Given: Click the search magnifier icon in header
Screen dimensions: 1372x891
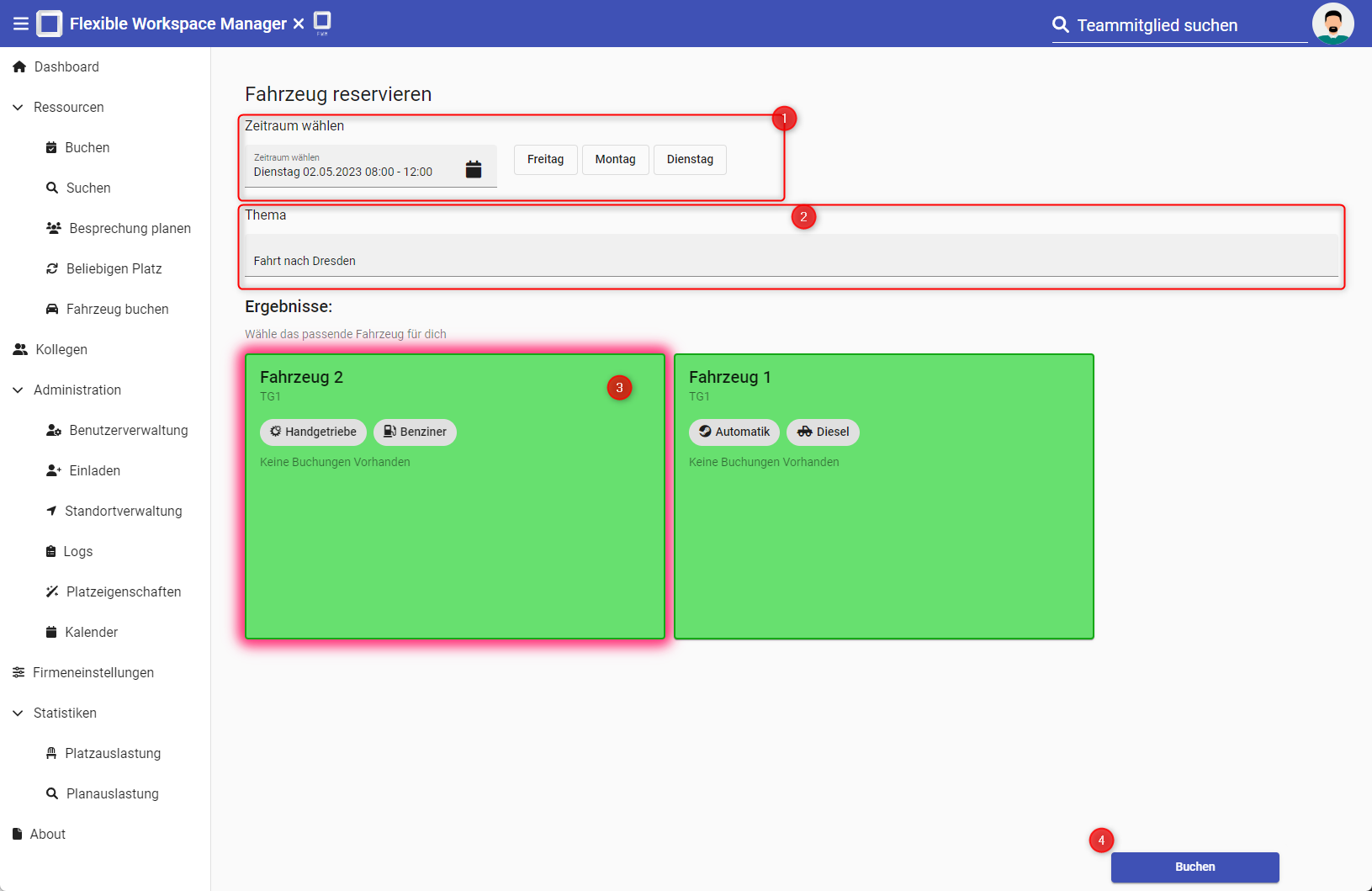Looking at the screenshot, I should pos(1061,25).
